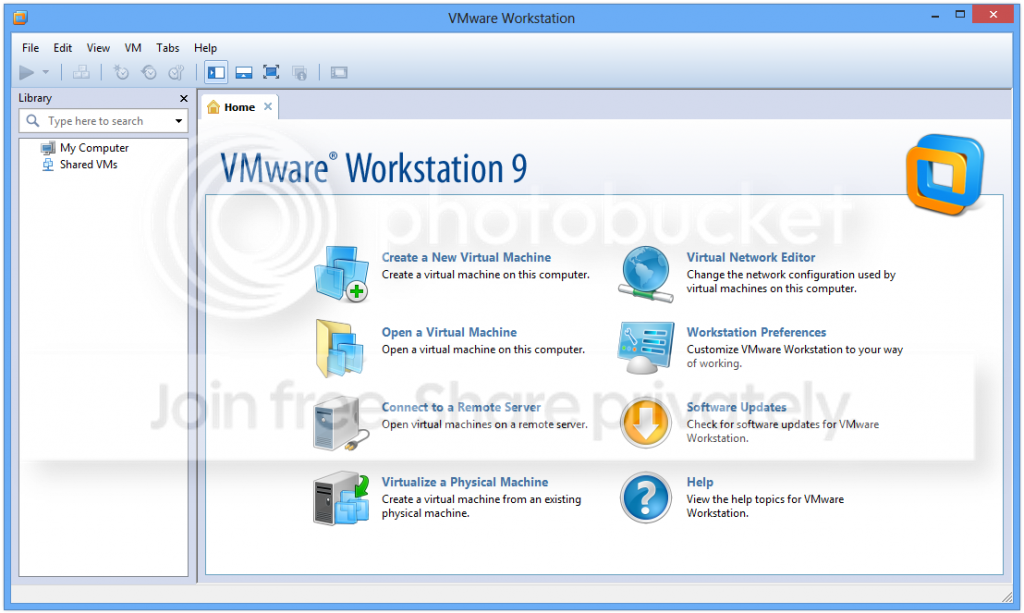Click 'View the help topics for VMware' text
Screen dimensions: 1024x613
point(765,499)
